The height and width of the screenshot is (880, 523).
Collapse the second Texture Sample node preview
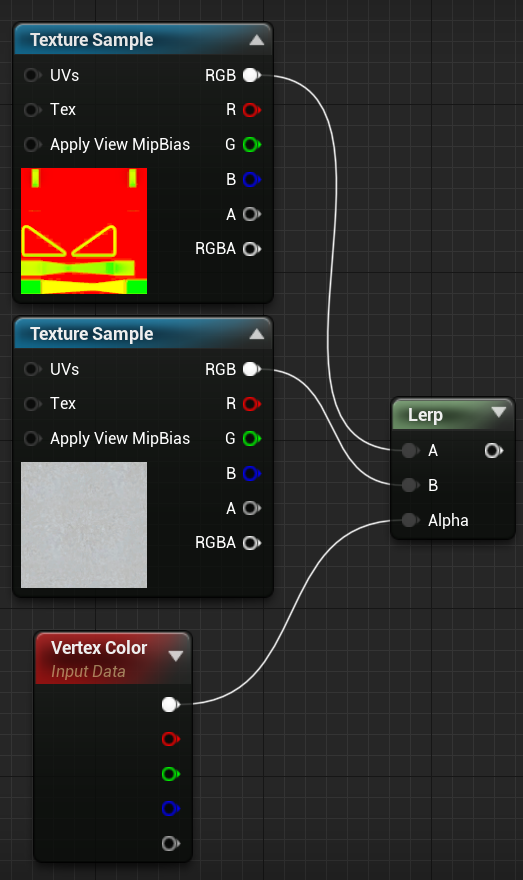256,334
